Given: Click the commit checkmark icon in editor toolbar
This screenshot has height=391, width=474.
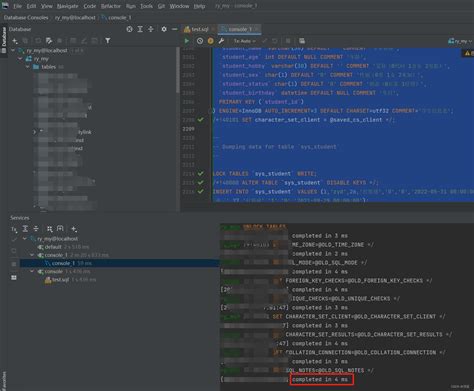Looking at the screenshot, I should (264, 41).
